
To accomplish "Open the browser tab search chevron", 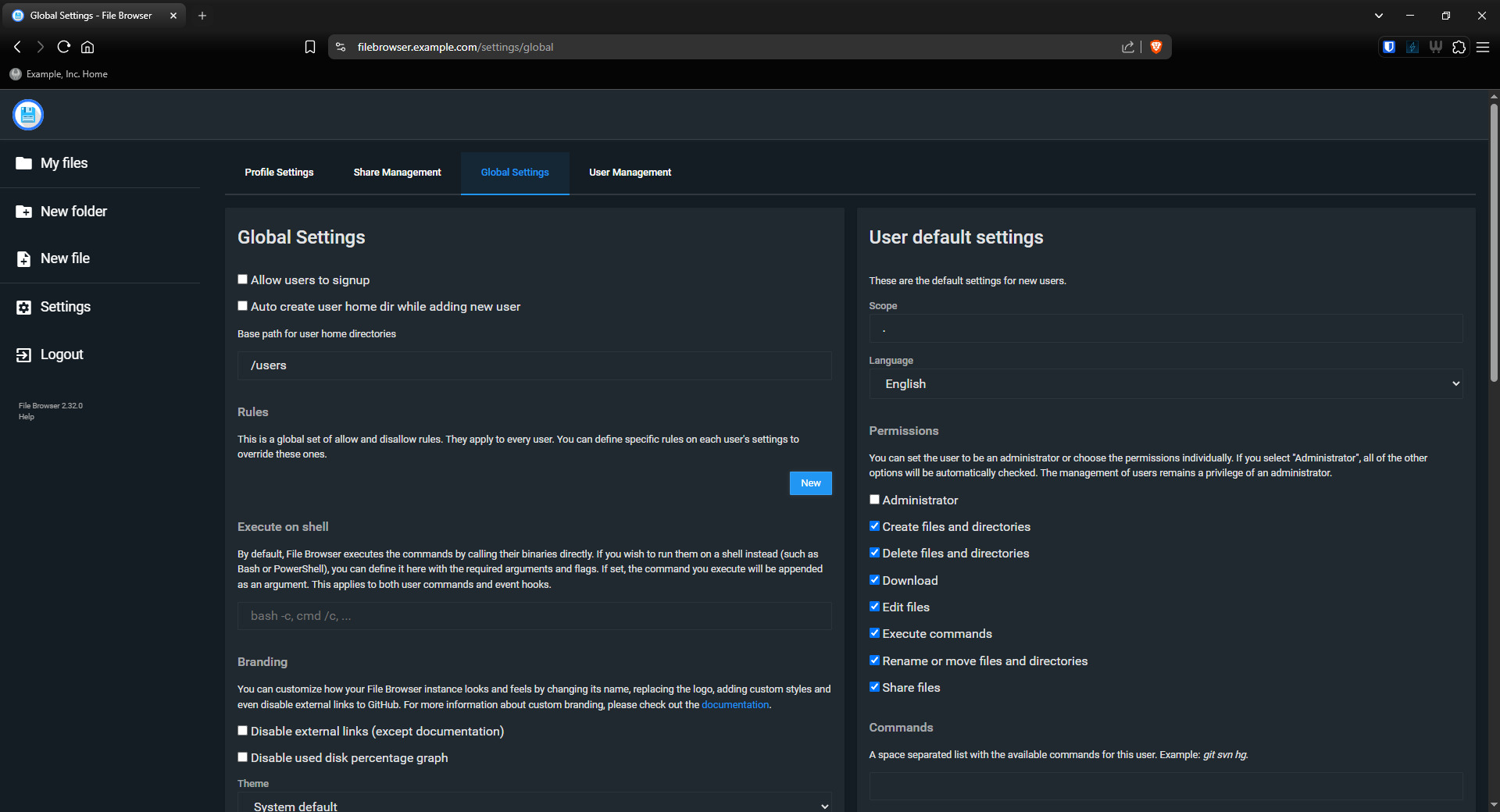I will click(x=1379, y=16).
